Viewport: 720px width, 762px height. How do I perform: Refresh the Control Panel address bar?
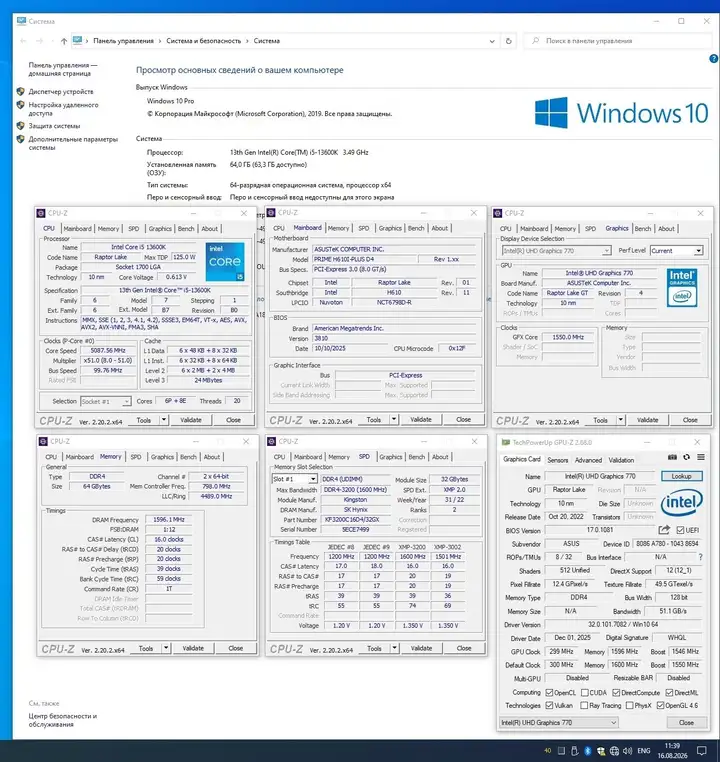coord(509,41)
